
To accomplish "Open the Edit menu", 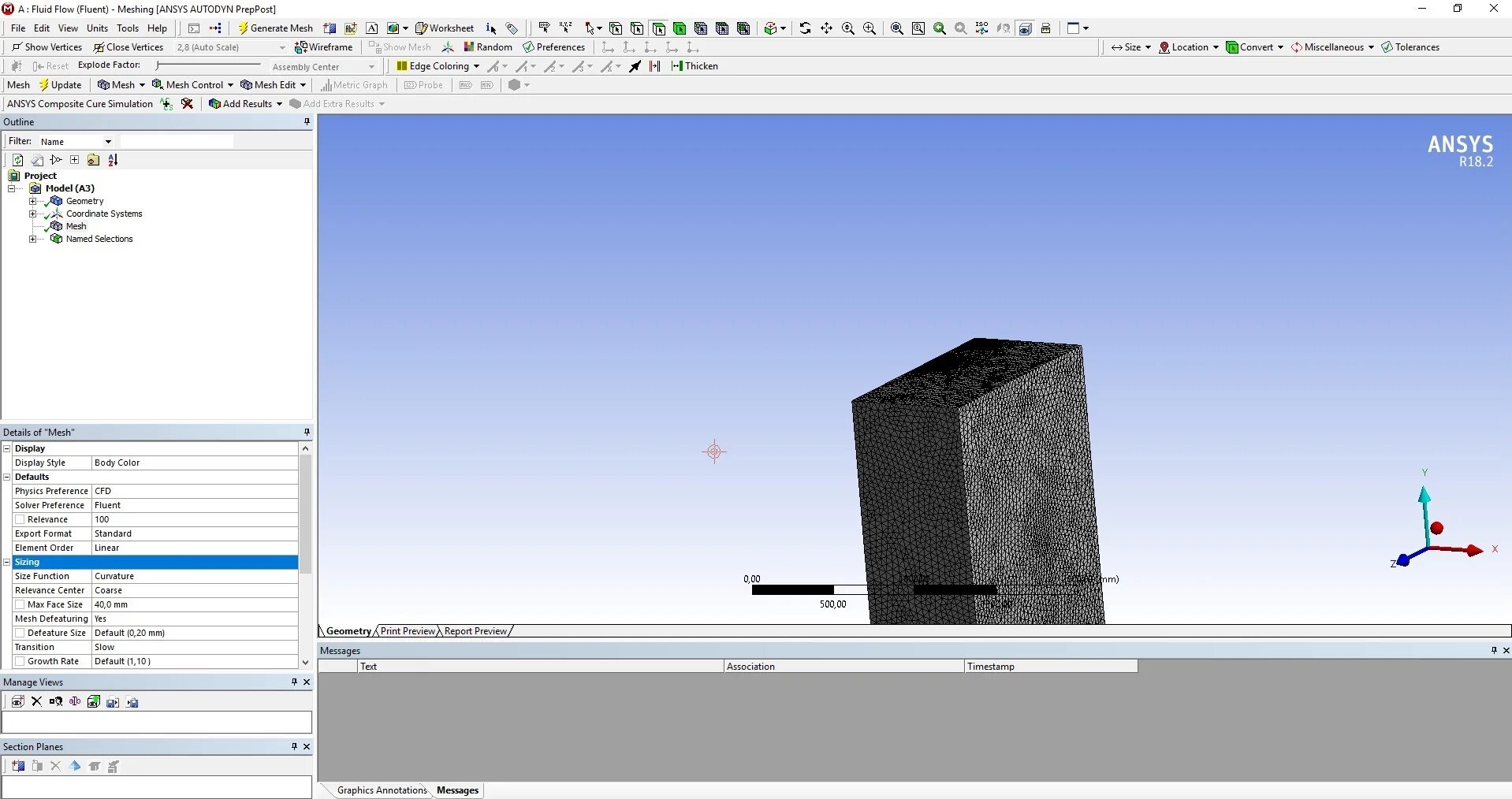I will coord(42,28).
